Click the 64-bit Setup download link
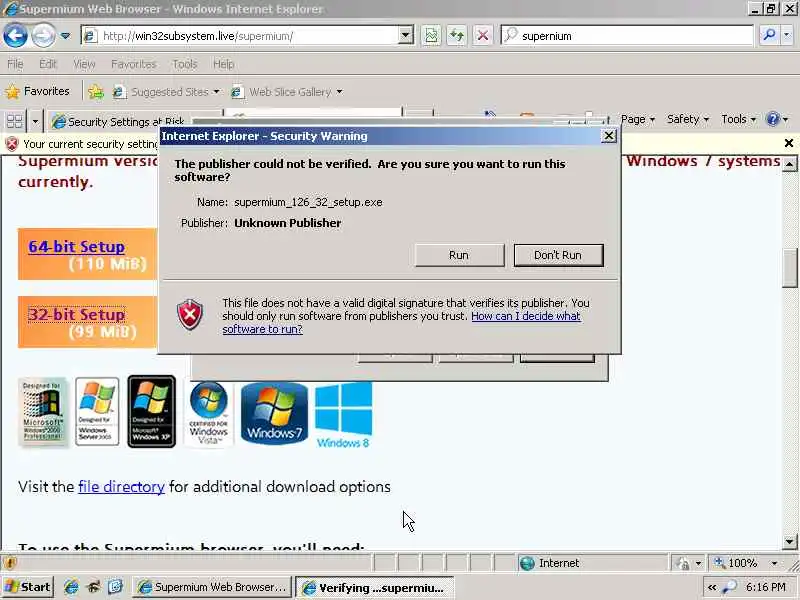Image resolution: width=800 pixels, height=600 pixels. click(77, 246)
